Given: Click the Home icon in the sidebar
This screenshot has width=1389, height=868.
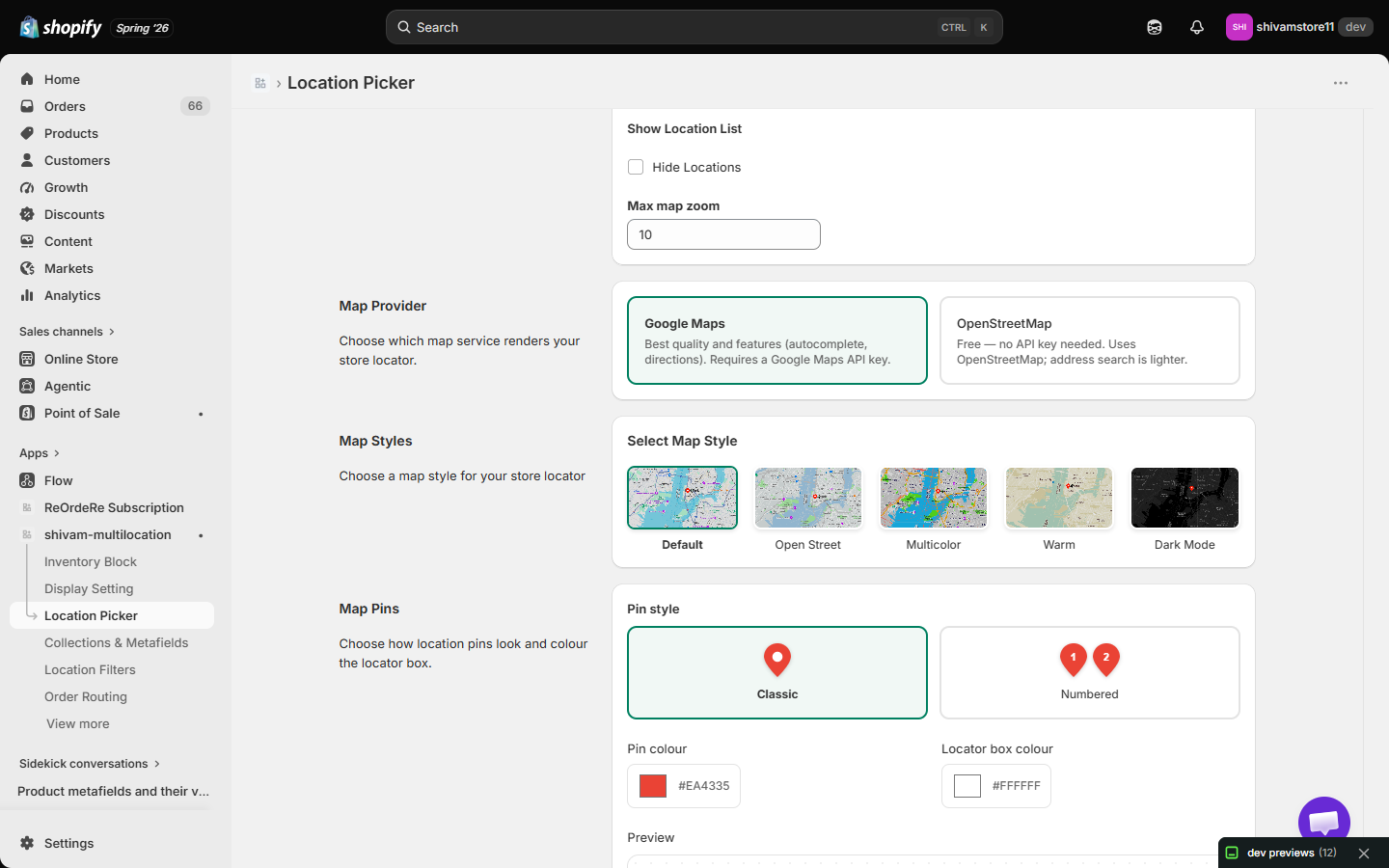Looking at the screenshot, I should (27, 79).
